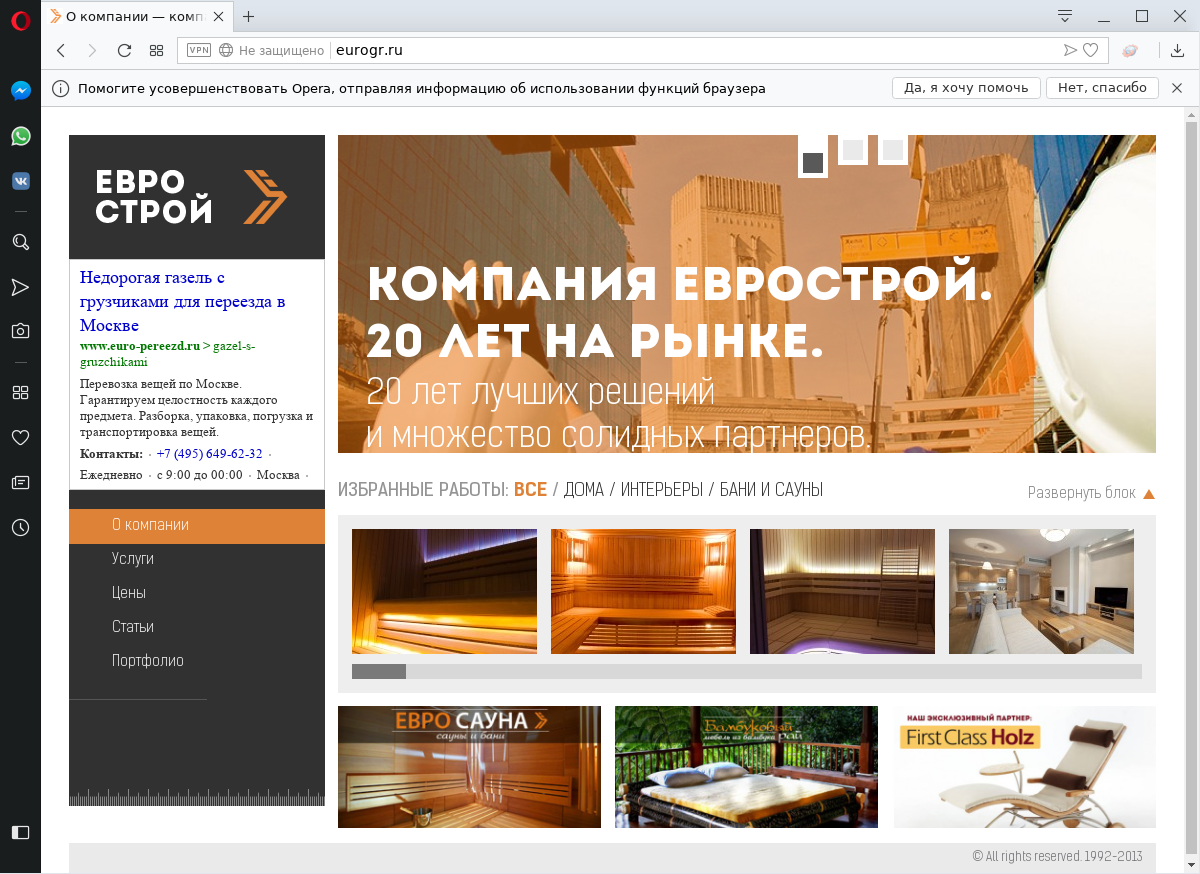This screenshot has height=874, width=1200.
Task: Click the main 'Компания Еврострой' hero banner
Action: 747,294
